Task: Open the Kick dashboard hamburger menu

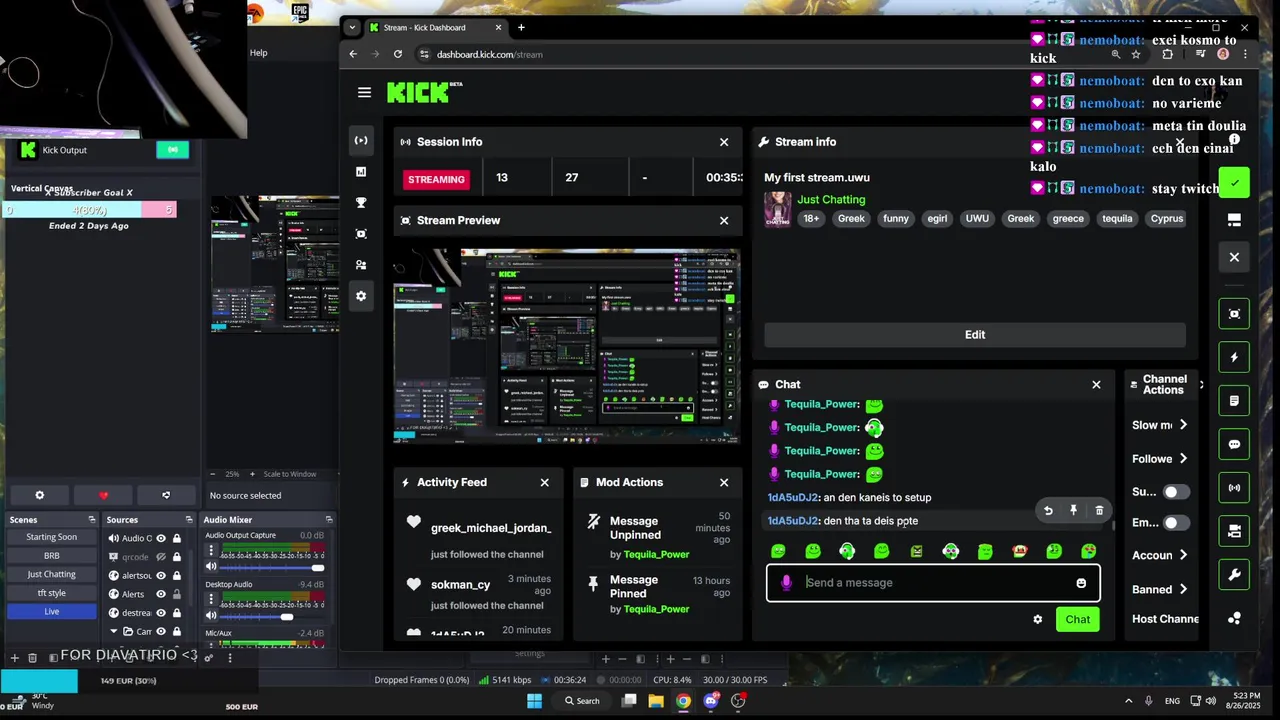Action: [364, 92]
